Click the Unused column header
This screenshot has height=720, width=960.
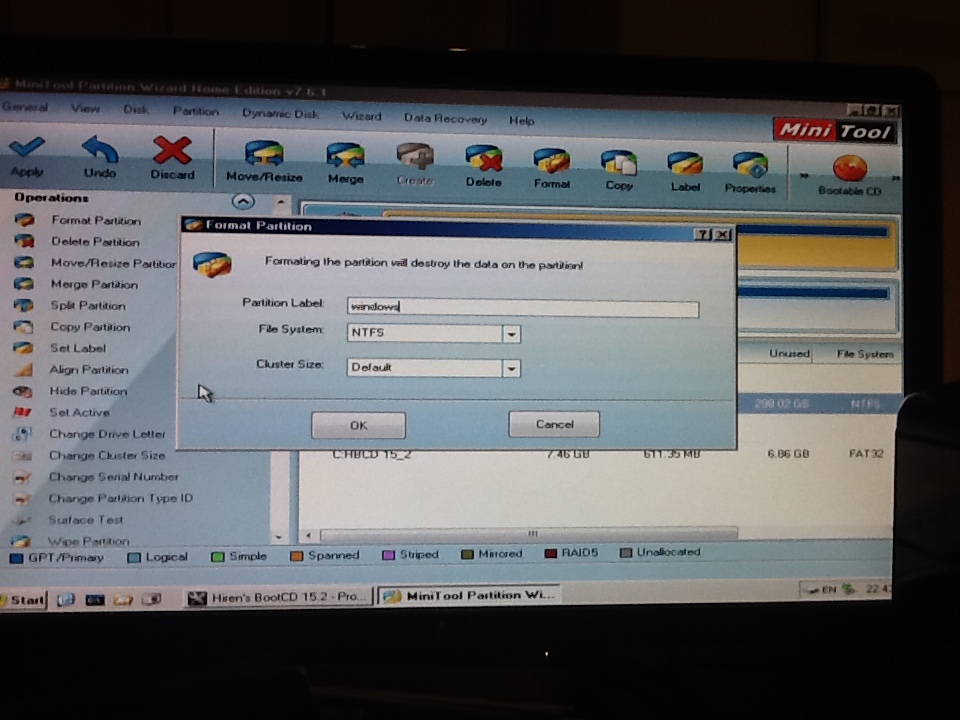(789, 354)
